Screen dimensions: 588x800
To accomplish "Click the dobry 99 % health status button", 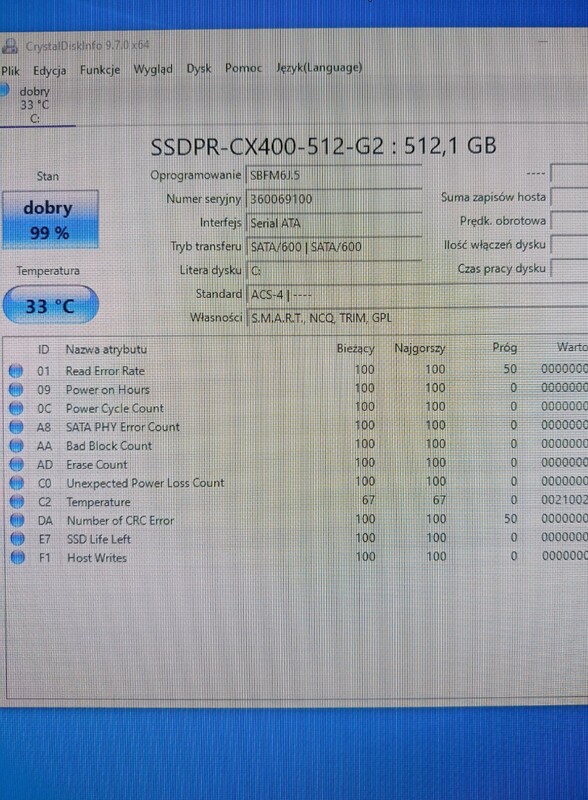I will coord(50,220).
